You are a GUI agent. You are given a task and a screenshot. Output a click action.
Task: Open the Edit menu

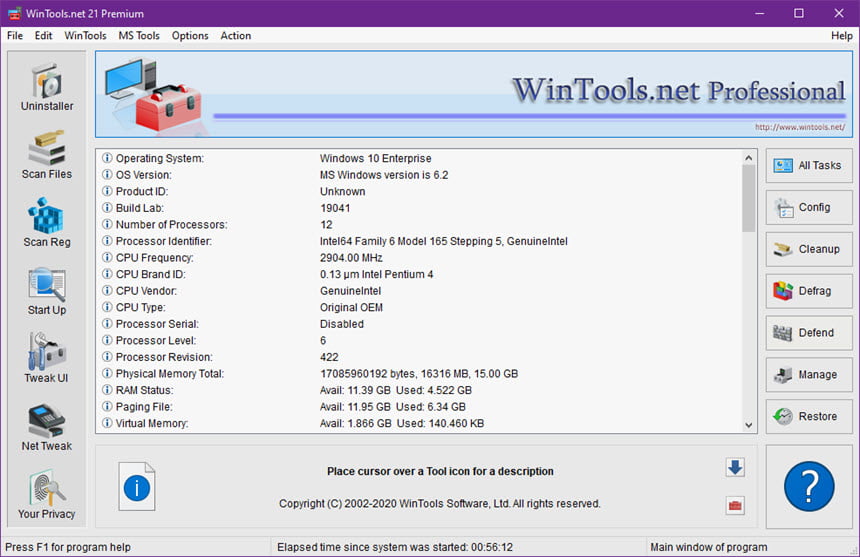(43, 36)
